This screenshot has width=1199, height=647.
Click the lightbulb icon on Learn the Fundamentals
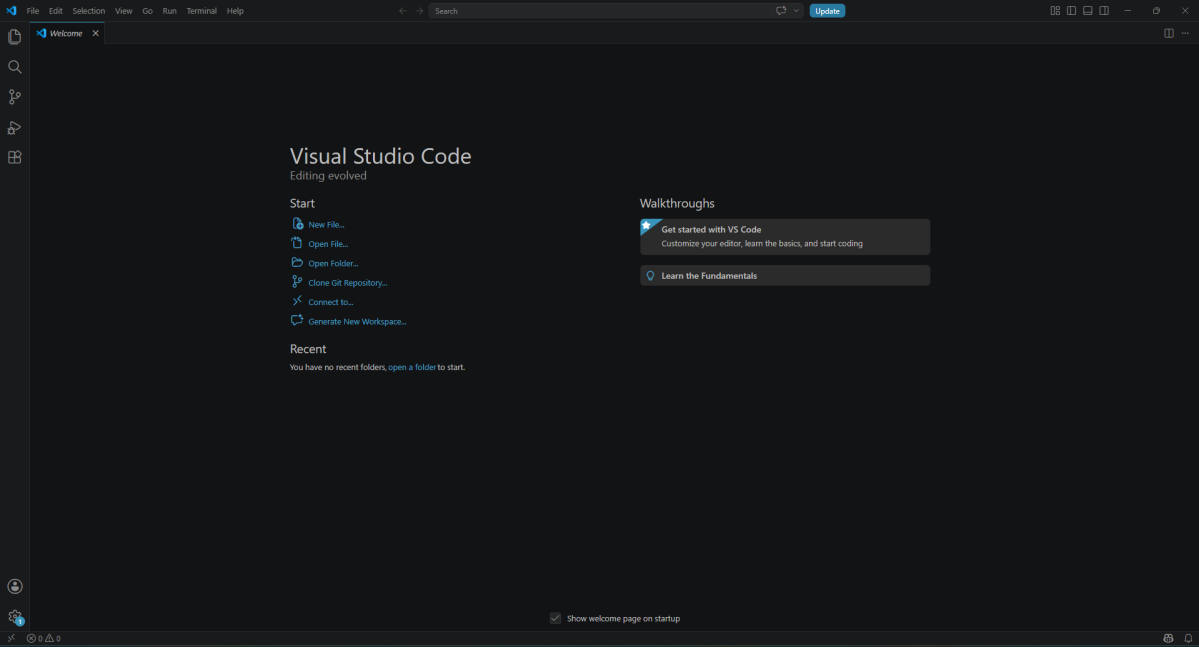tap(651, 275)
